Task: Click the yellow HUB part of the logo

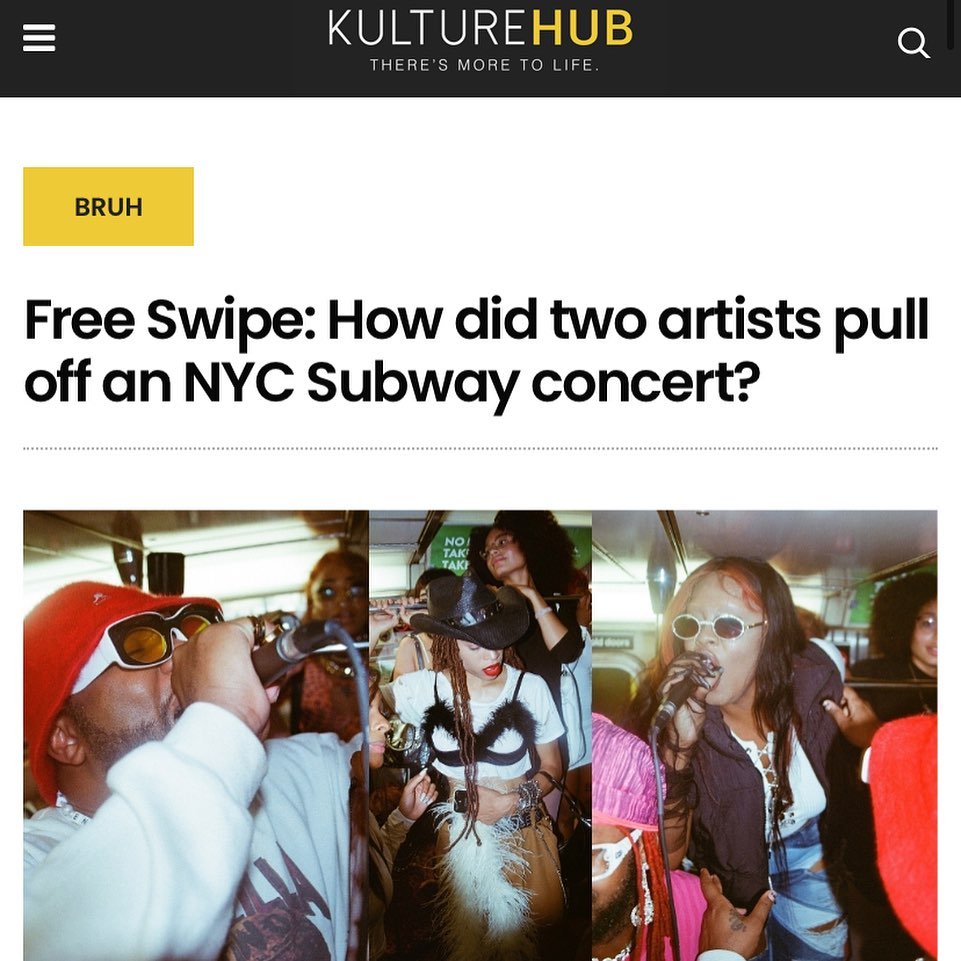Action: pos(582,28)
